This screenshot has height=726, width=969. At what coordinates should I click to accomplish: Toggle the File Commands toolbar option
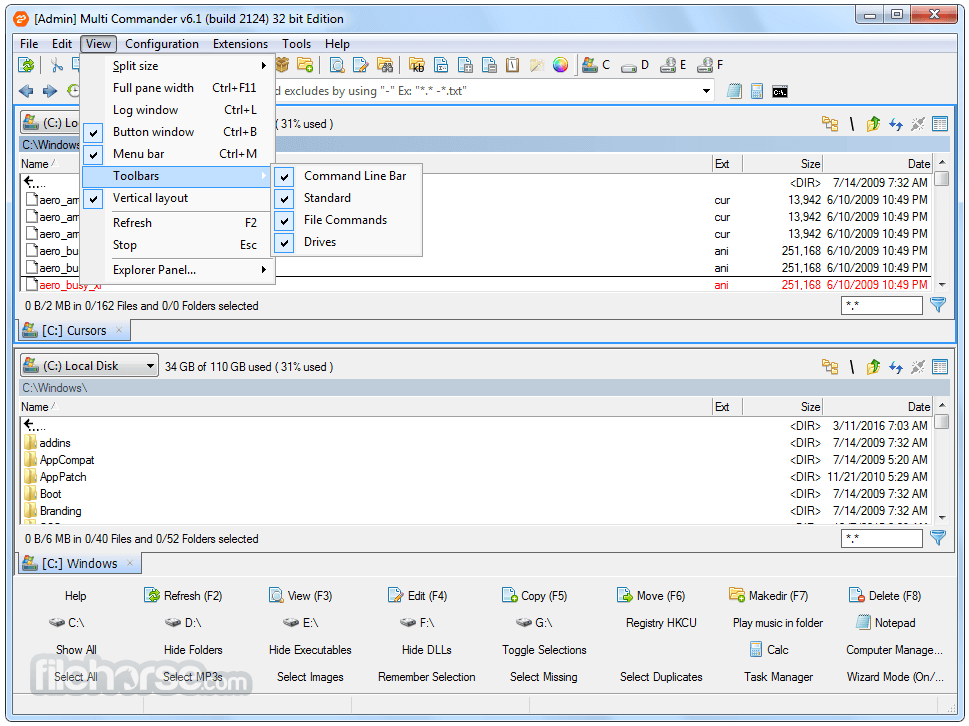[349, 220]
